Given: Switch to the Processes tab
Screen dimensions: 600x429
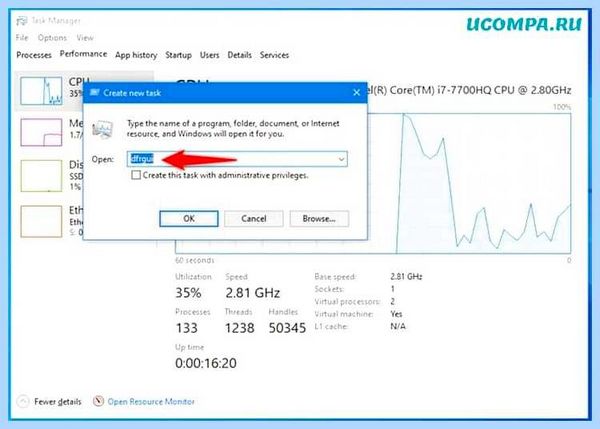Looking at the screenshot, I should pyautogui.click(x=34, y=55).
